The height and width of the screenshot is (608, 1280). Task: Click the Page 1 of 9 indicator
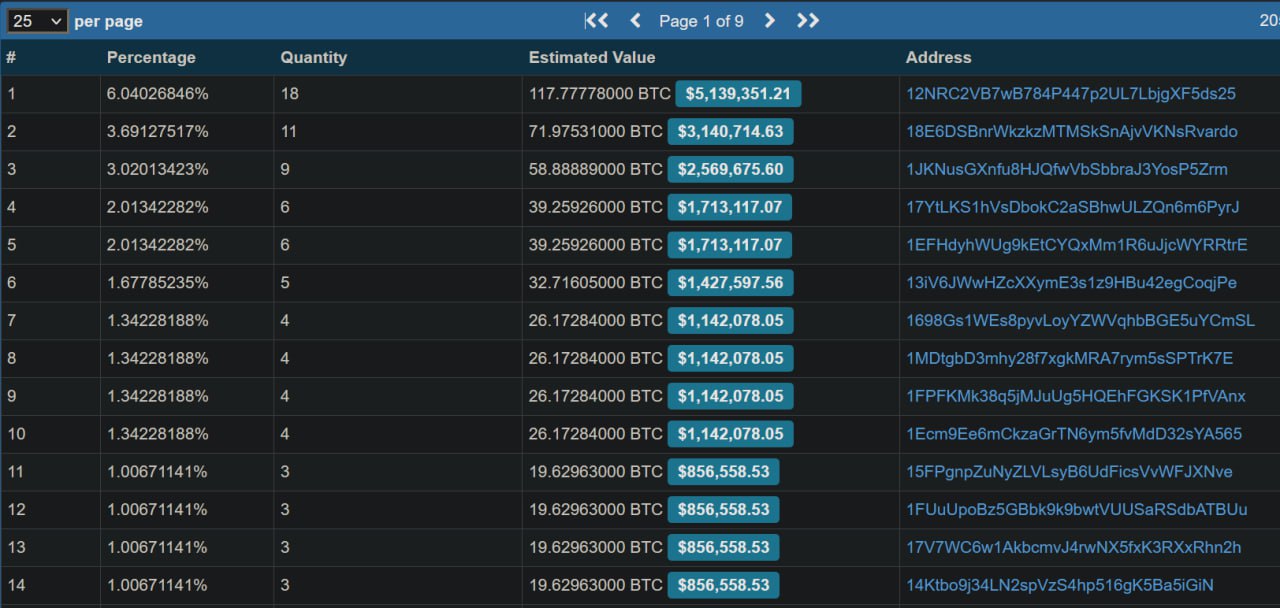point(701,21)
